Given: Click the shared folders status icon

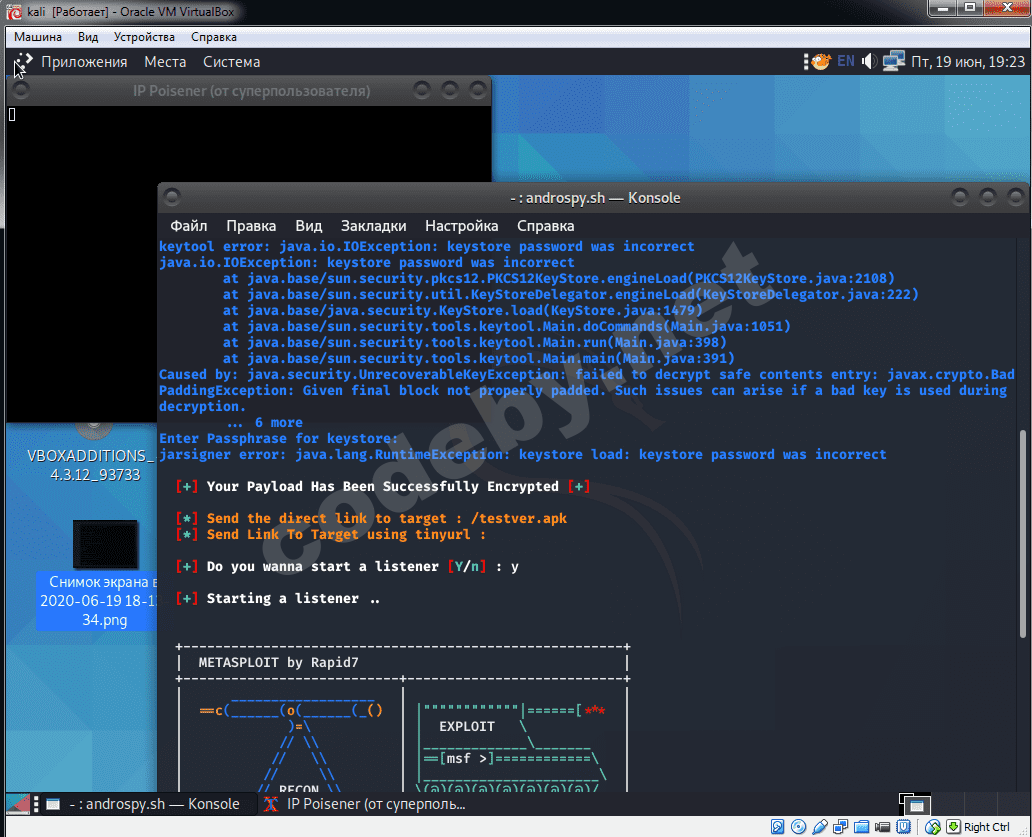Looking at the screenshot, I should click(x=862, y=827).
